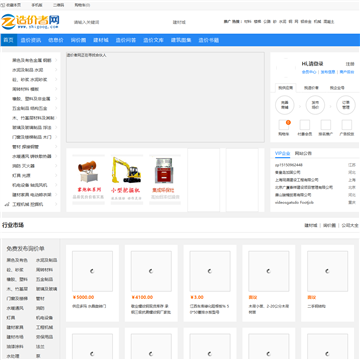Click the 免费发布询价单 heading link
The width and height of the screenshot is (360, 360).
pyautogui.click(x=25, y=249)
